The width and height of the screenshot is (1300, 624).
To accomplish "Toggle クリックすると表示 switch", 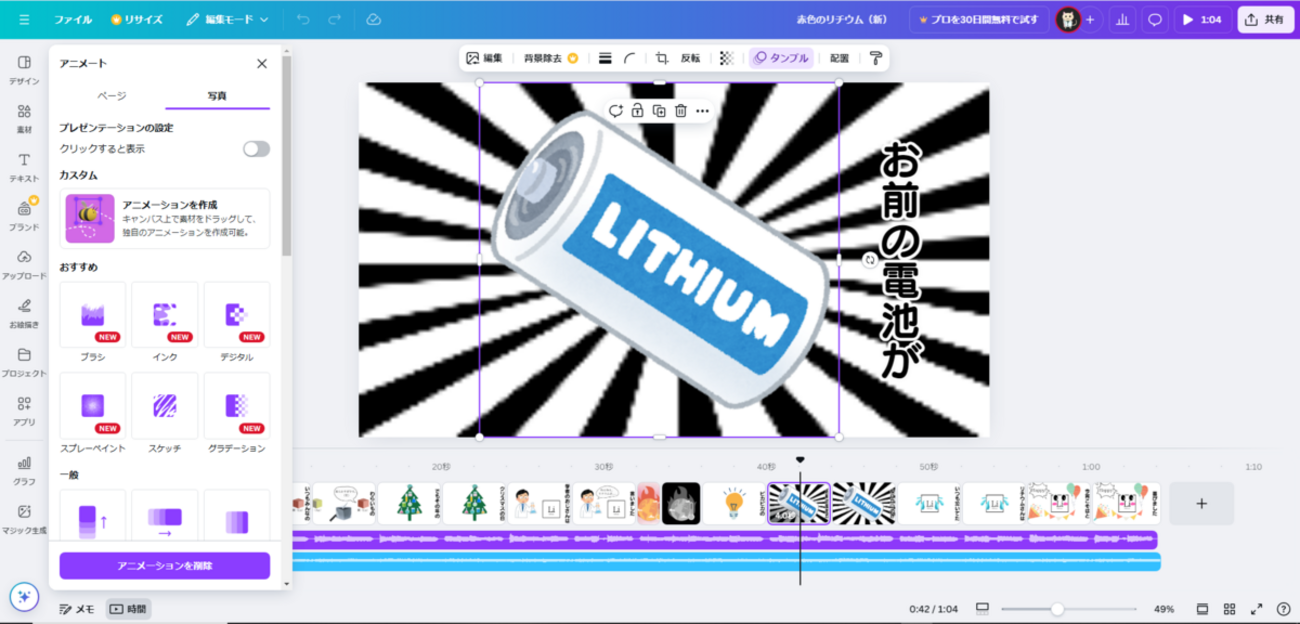I will 256,149.
